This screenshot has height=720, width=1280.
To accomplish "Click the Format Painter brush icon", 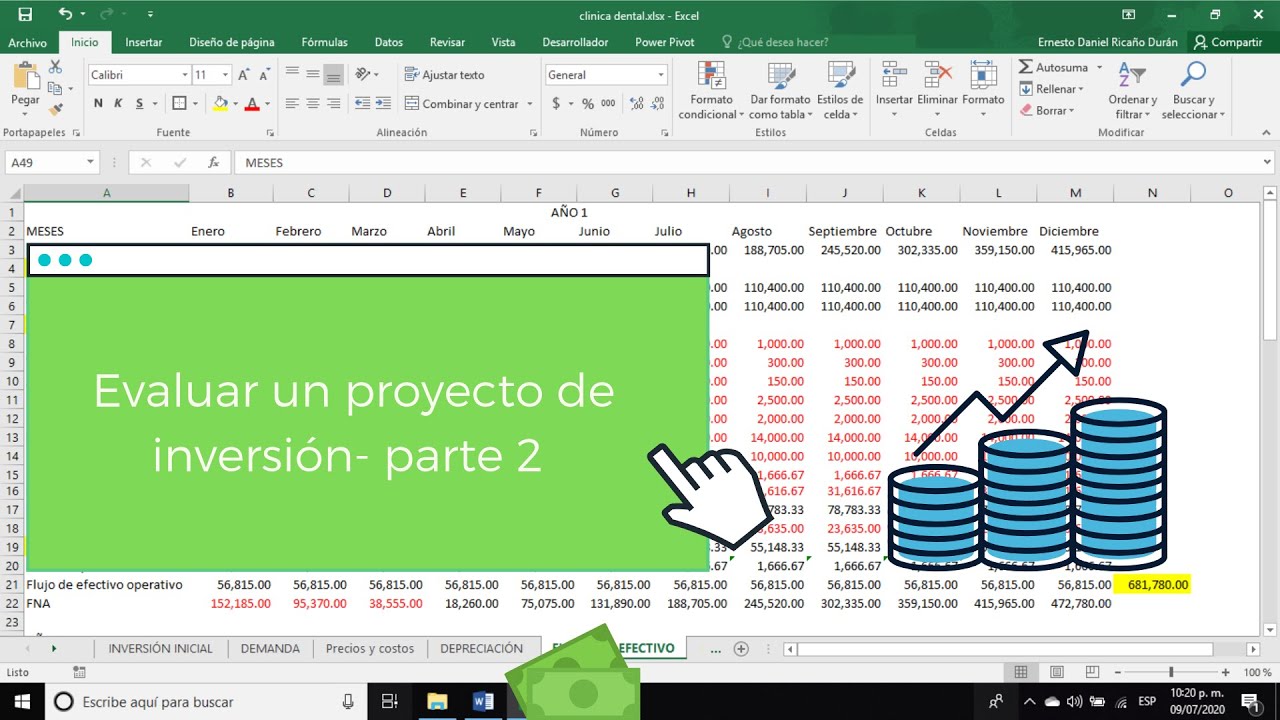I will 55,109.
